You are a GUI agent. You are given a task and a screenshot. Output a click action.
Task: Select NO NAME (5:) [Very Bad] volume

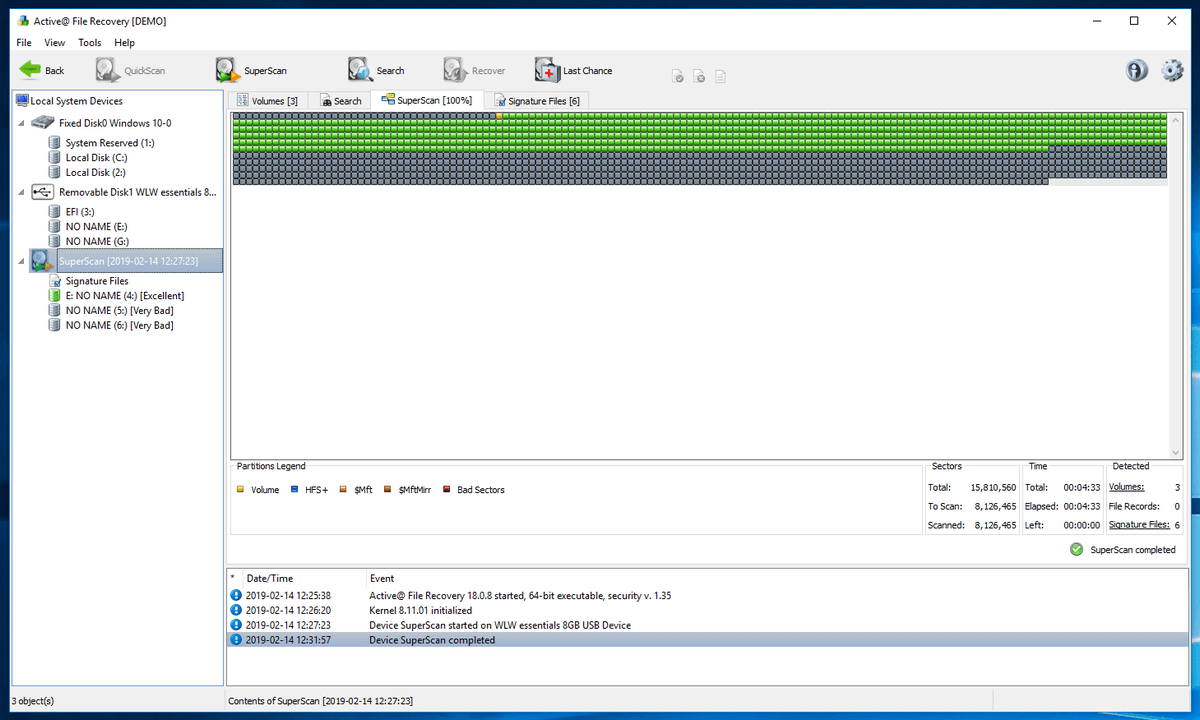pyautogui.click(x=119, y=311)
